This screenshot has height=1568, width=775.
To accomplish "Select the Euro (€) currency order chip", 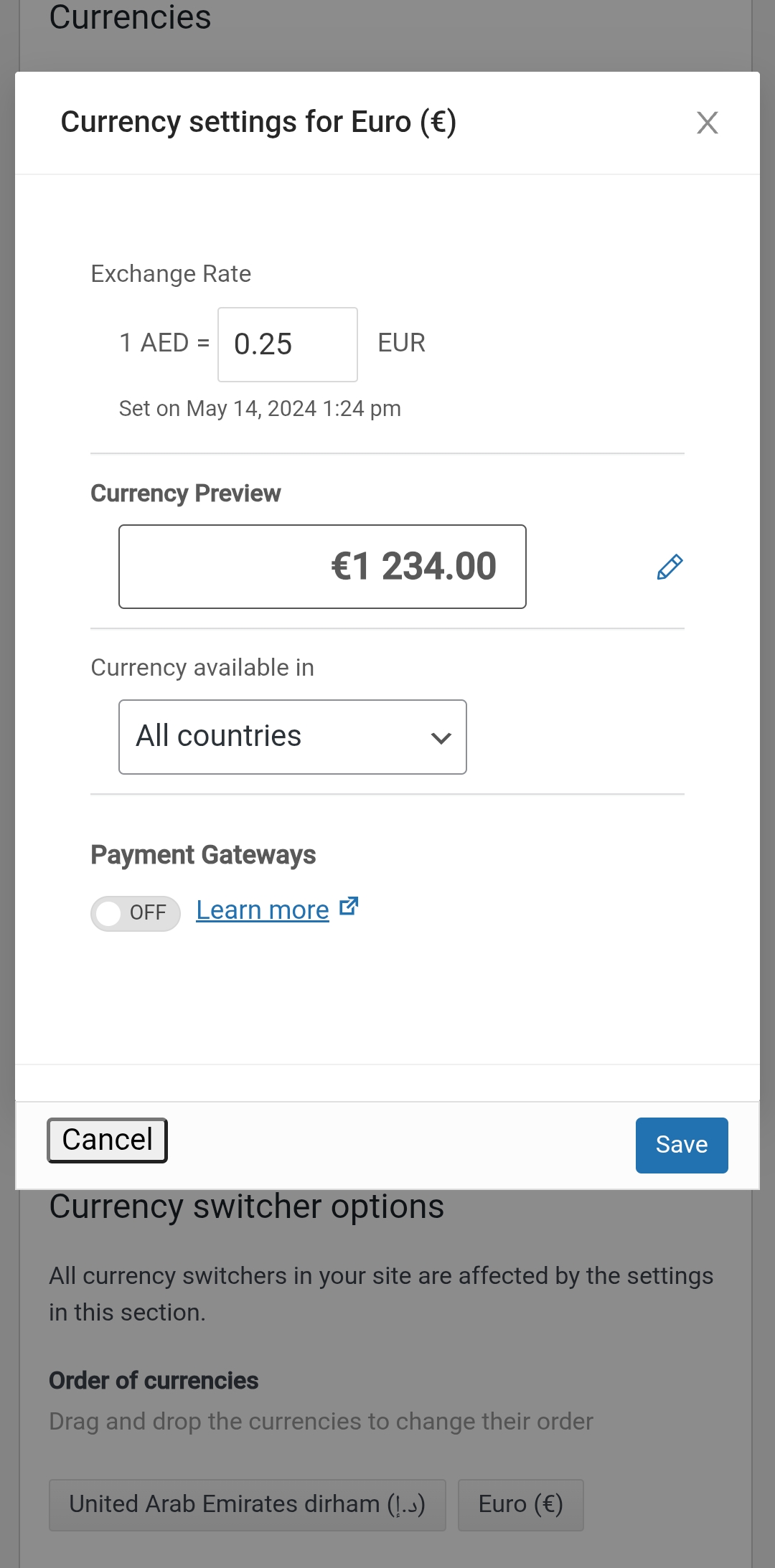I will pos(520,1504).
